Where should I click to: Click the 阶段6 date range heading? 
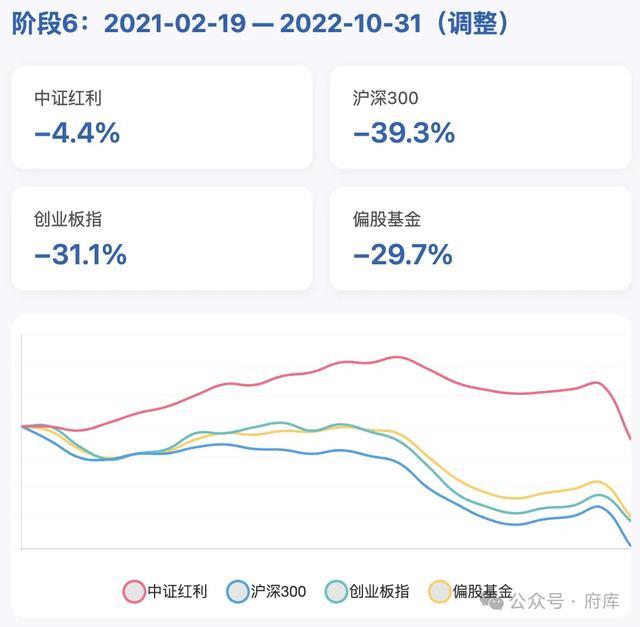tap(260, 23)
